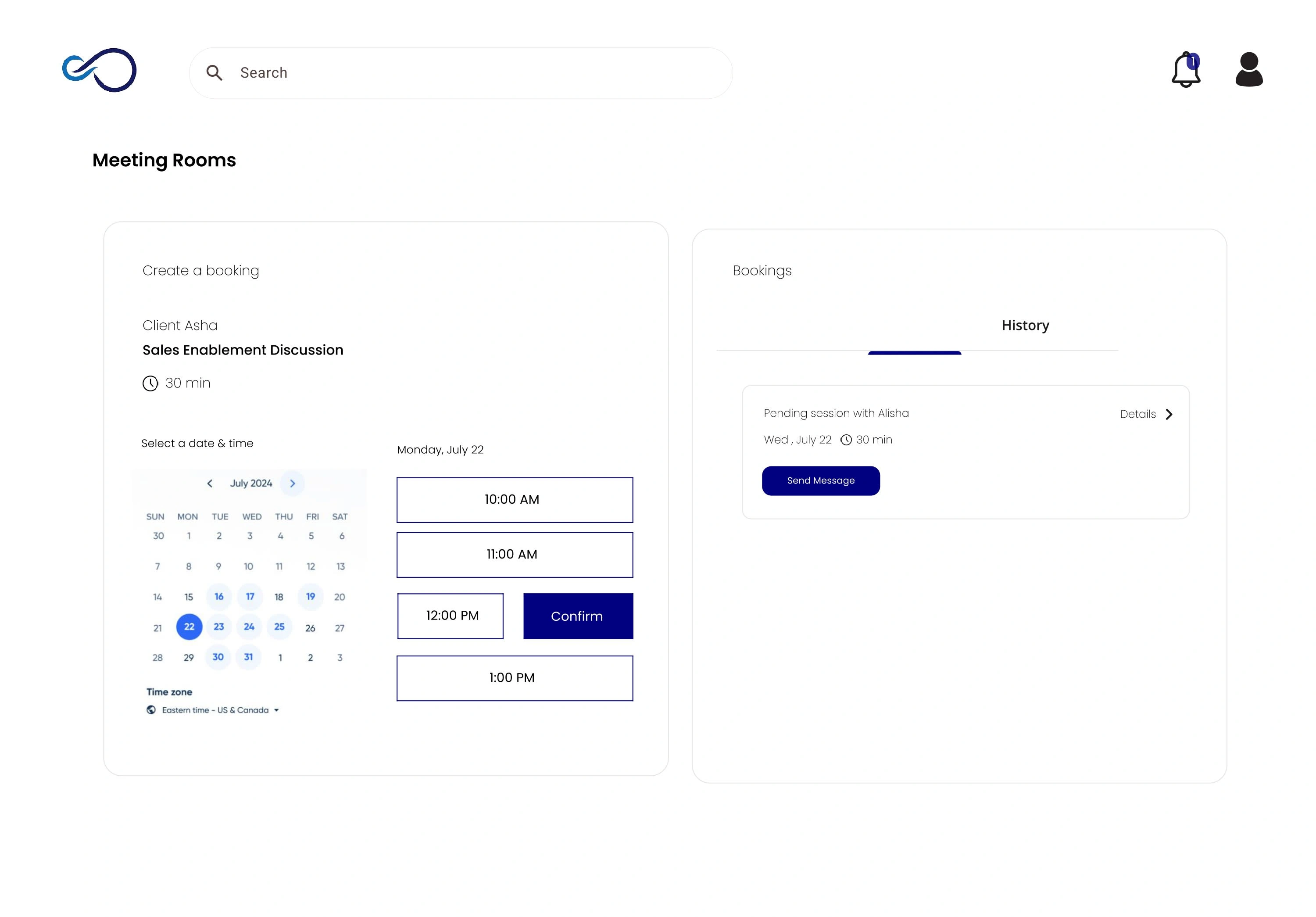Open the user profile avatar icon

click(1248, 70)
